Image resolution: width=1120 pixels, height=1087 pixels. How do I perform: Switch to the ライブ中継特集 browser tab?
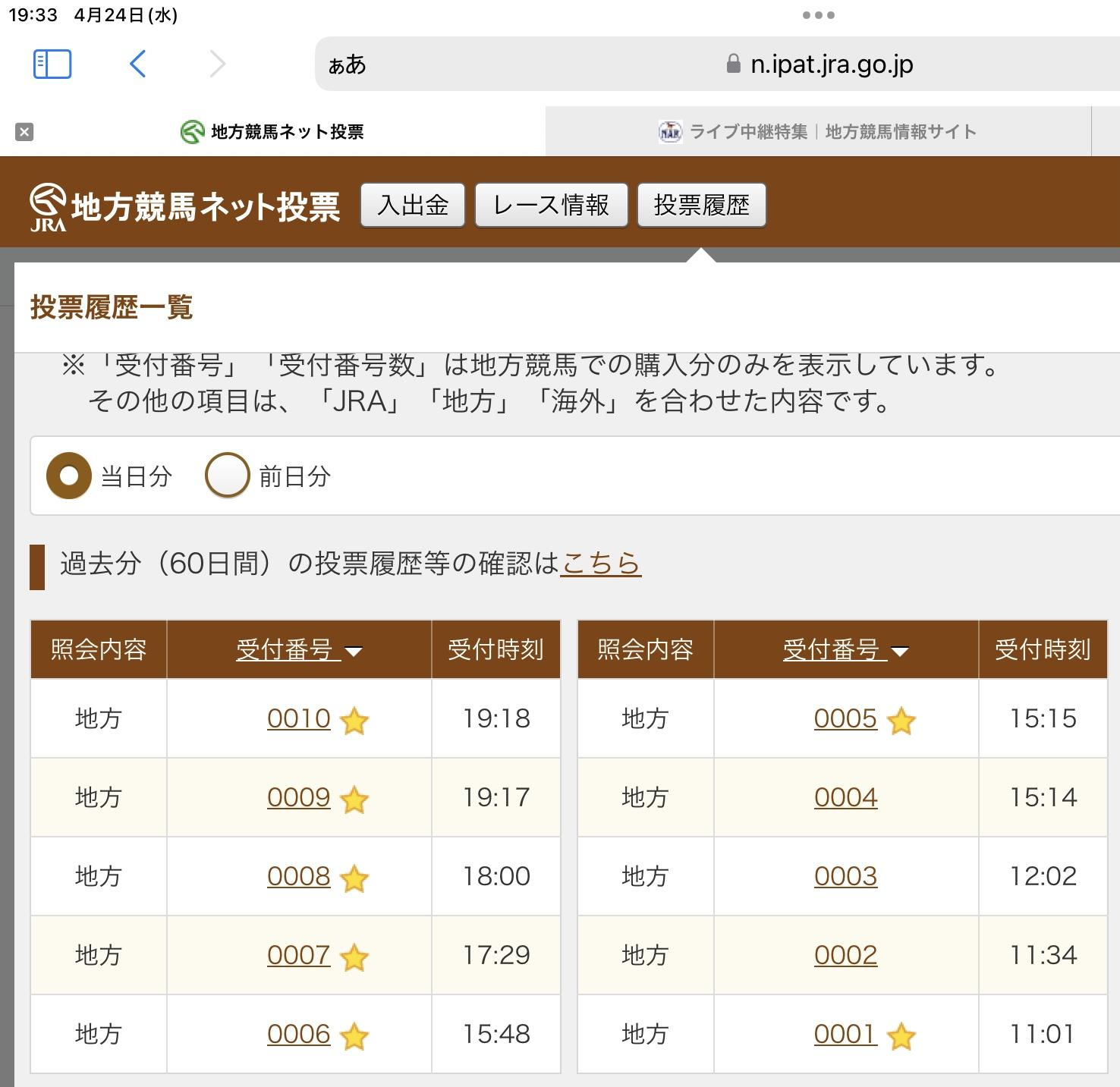click(817, 132)
